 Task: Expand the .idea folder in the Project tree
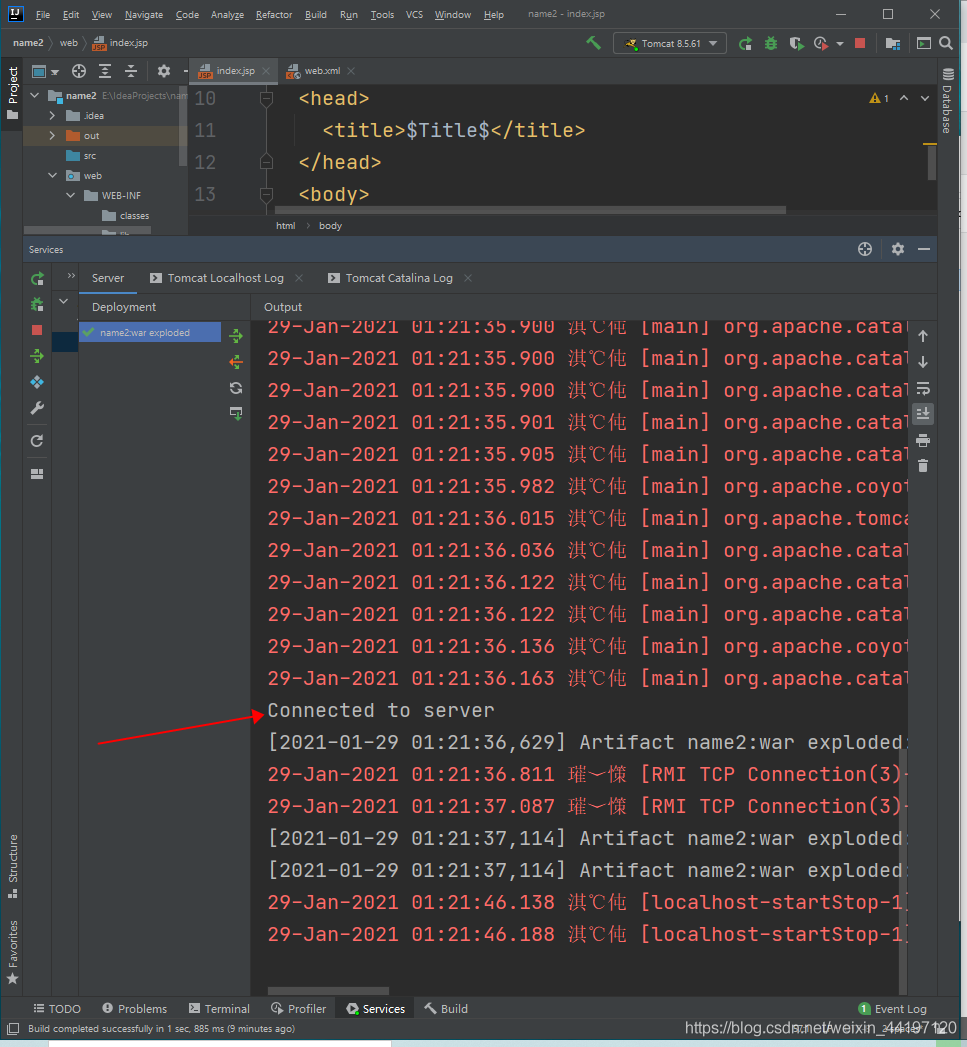click(52, 116)
